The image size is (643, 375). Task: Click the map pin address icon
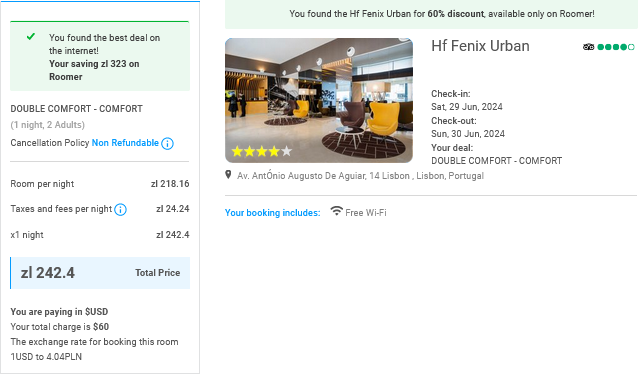(228, 175)
